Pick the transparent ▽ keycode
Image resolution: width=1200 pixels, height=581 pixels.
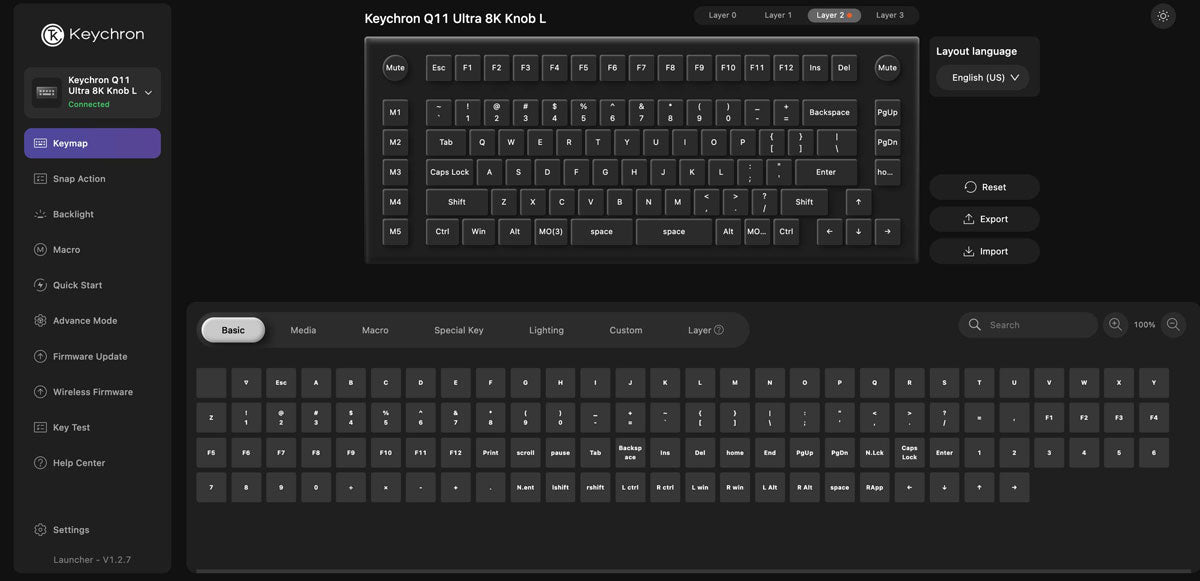(246, 383)
